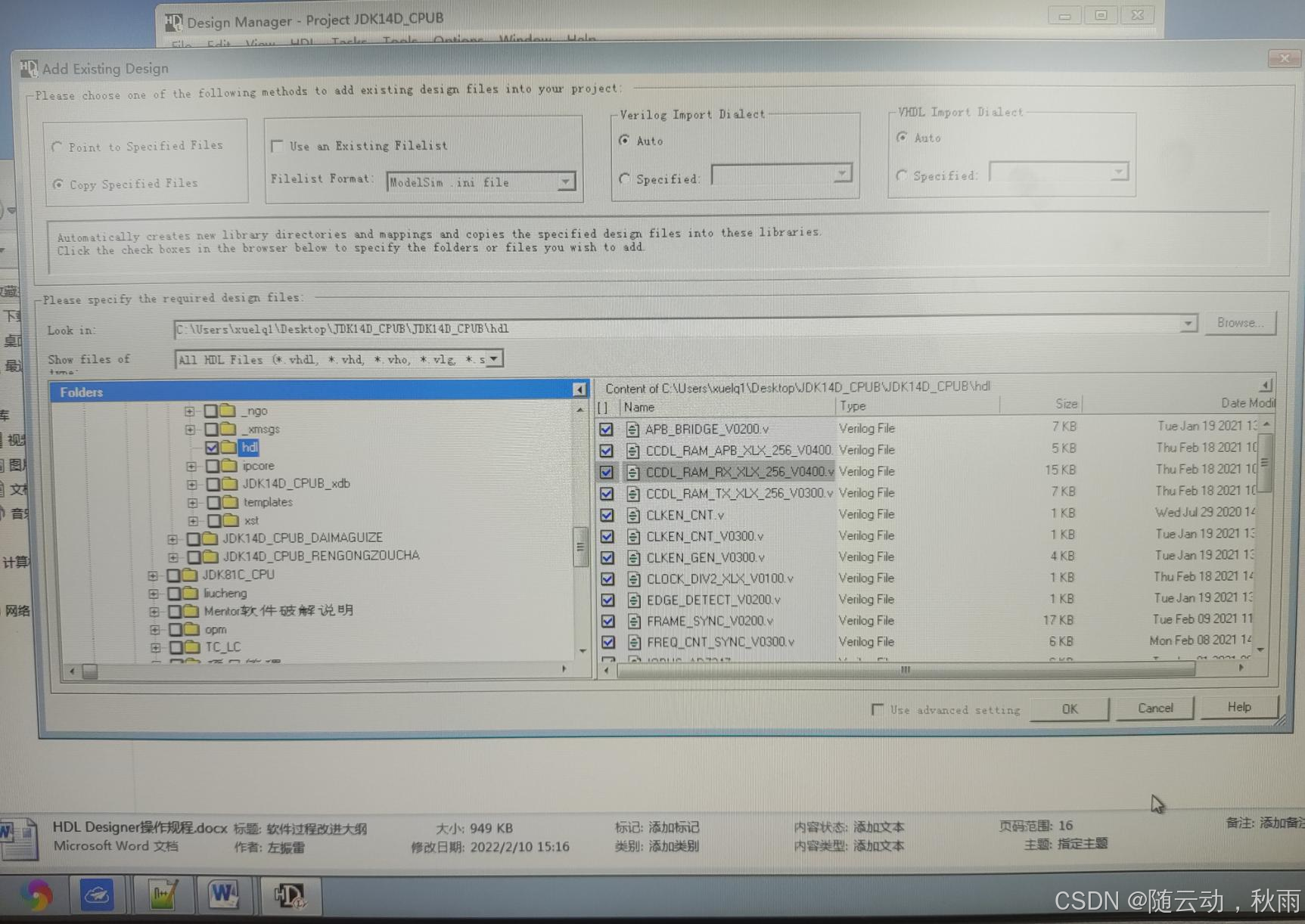Open Show files of type dropdown
Screen dimensions: 1305x924
pyautogui.click(x=494, y=358)
